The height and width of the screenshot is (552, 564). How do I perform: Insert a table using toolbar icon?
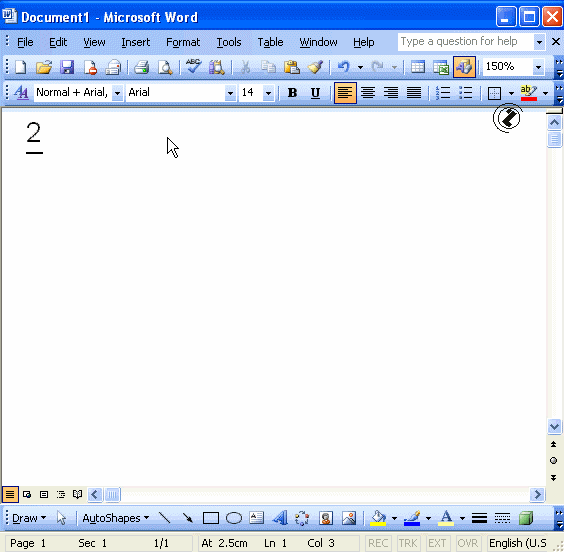418,67
